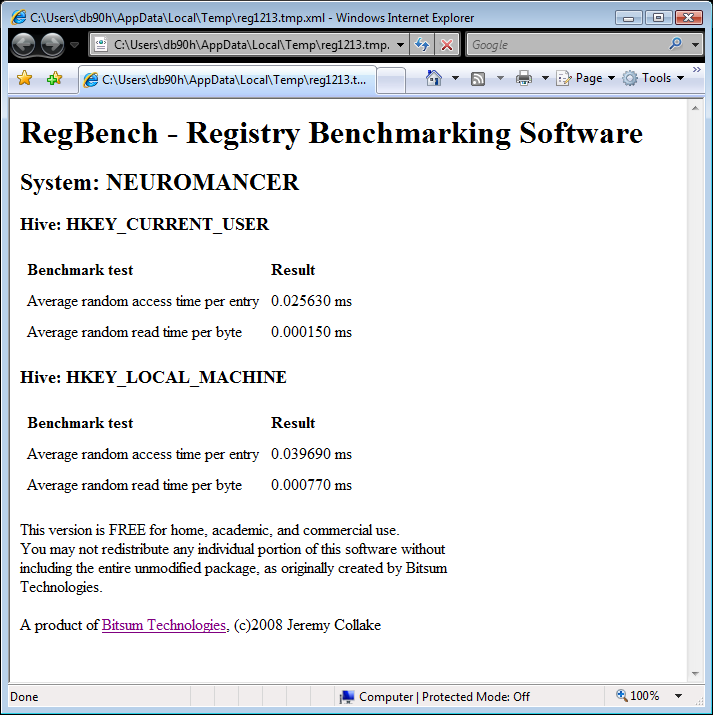This screenshot has width=713, height=715.
Task: Refresh the page with the blue arrows icon
Action: 422,45
